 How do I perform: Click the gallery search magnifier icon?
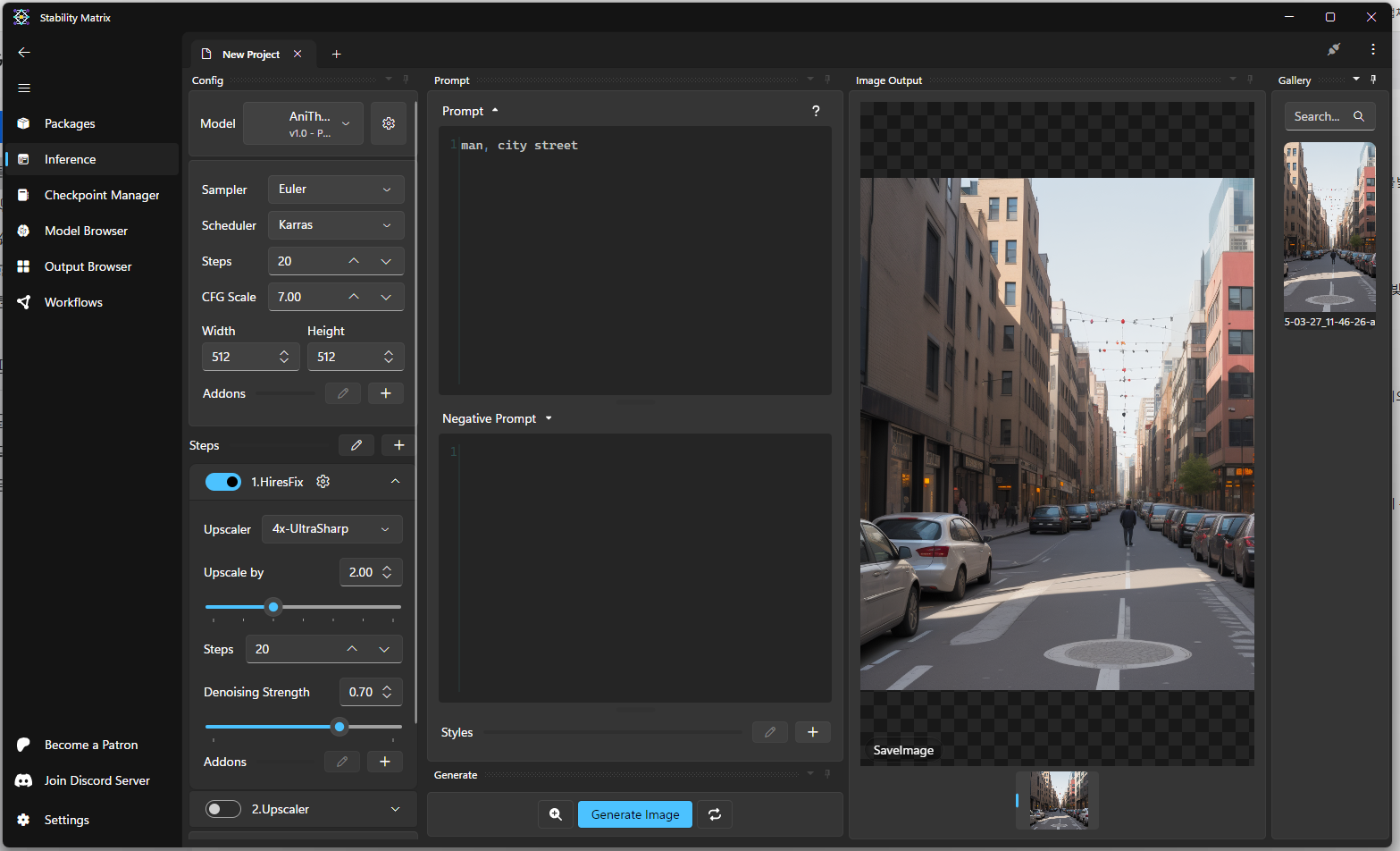pos(1359,116)
